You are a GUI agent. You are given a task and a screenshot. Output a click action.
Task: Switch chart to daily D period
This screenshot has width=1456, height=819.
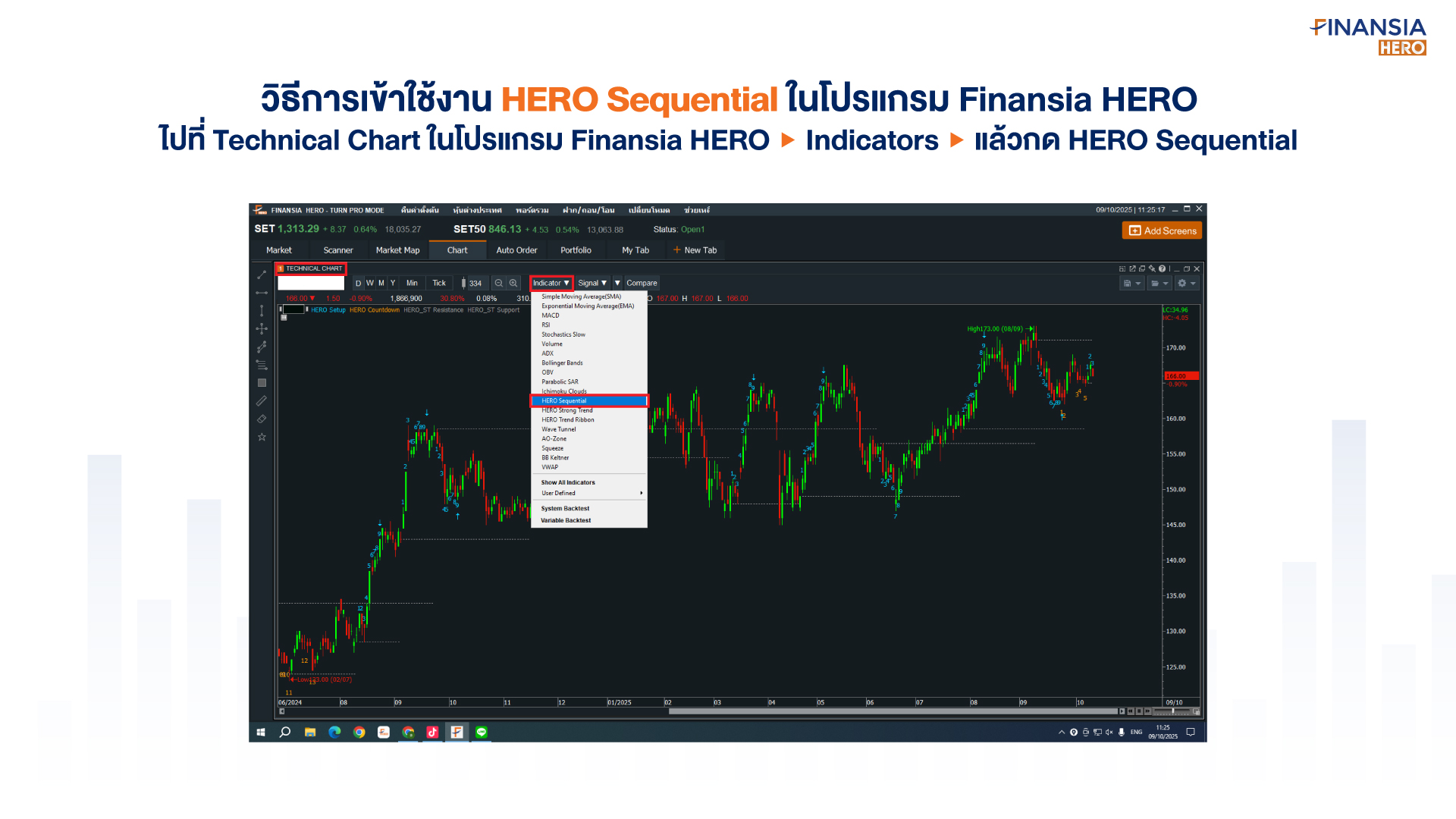click(359, 283)
